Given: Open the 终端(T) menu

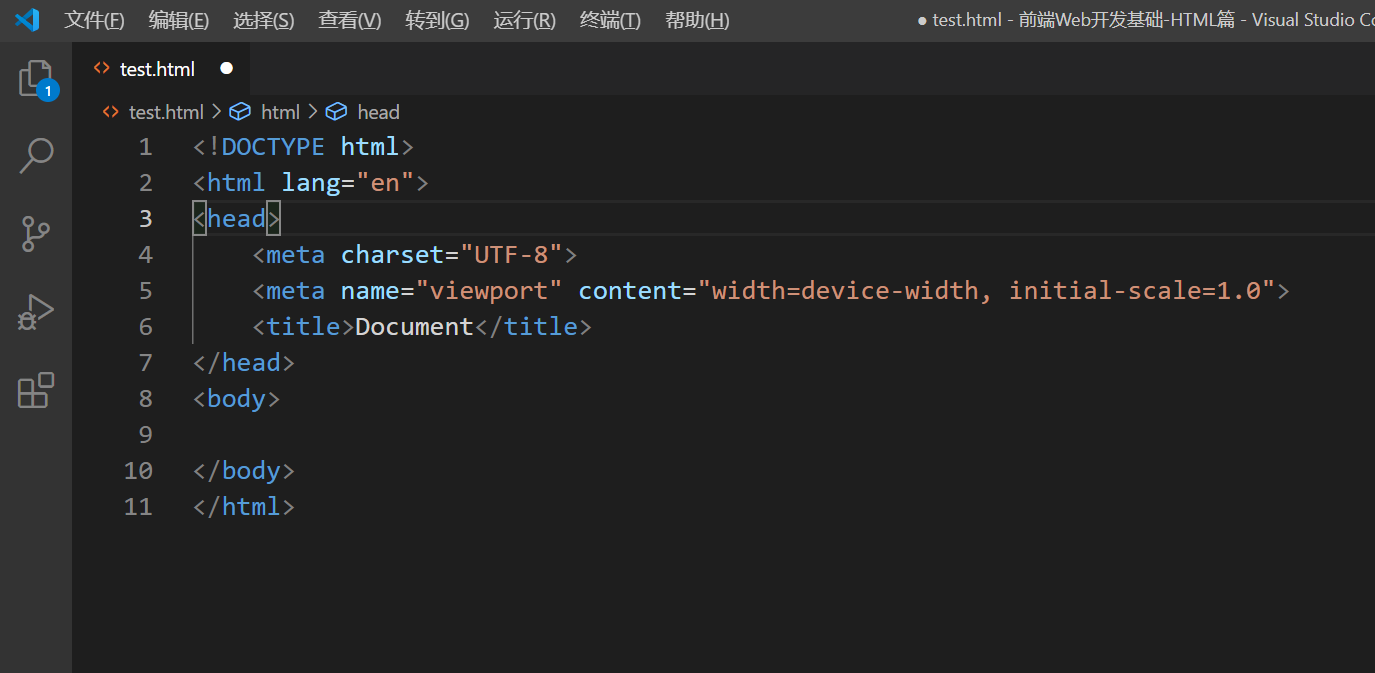Looking at the screenshot, I should [610, 20].
